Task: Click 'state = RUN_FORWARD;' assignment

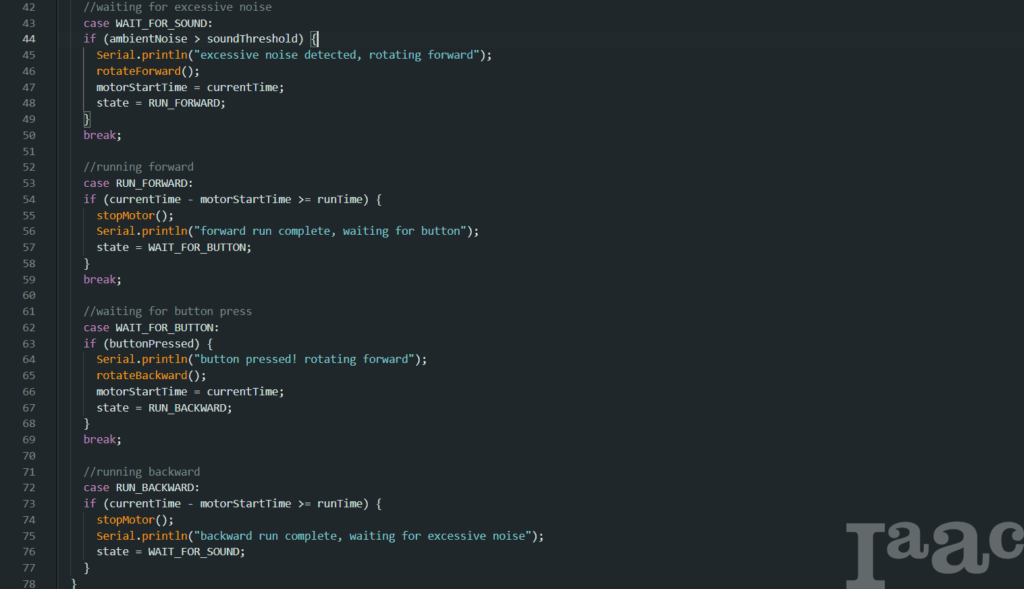Action: click(160, 103)
